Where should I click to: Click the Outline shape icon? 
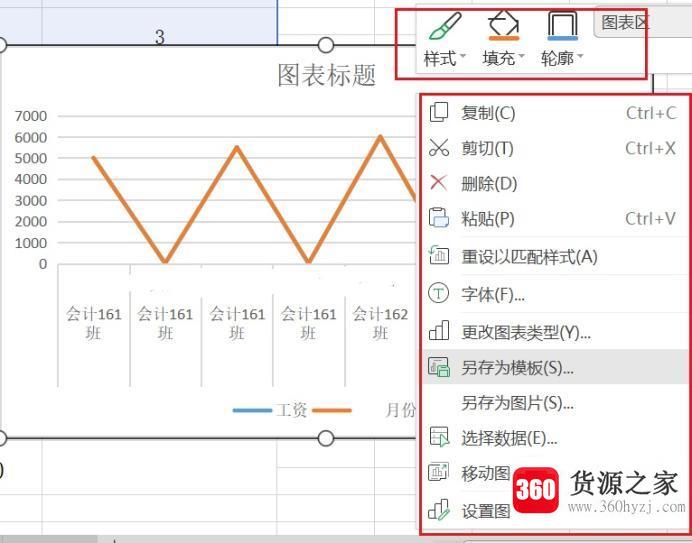563,26
